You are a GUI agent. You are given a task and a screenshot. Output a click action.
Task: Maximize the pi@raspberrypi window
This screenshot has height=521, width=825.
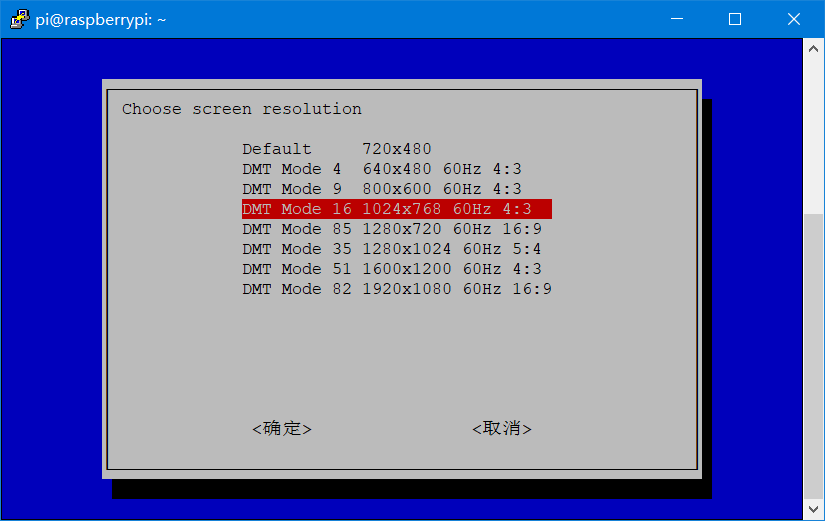(735, 19)
